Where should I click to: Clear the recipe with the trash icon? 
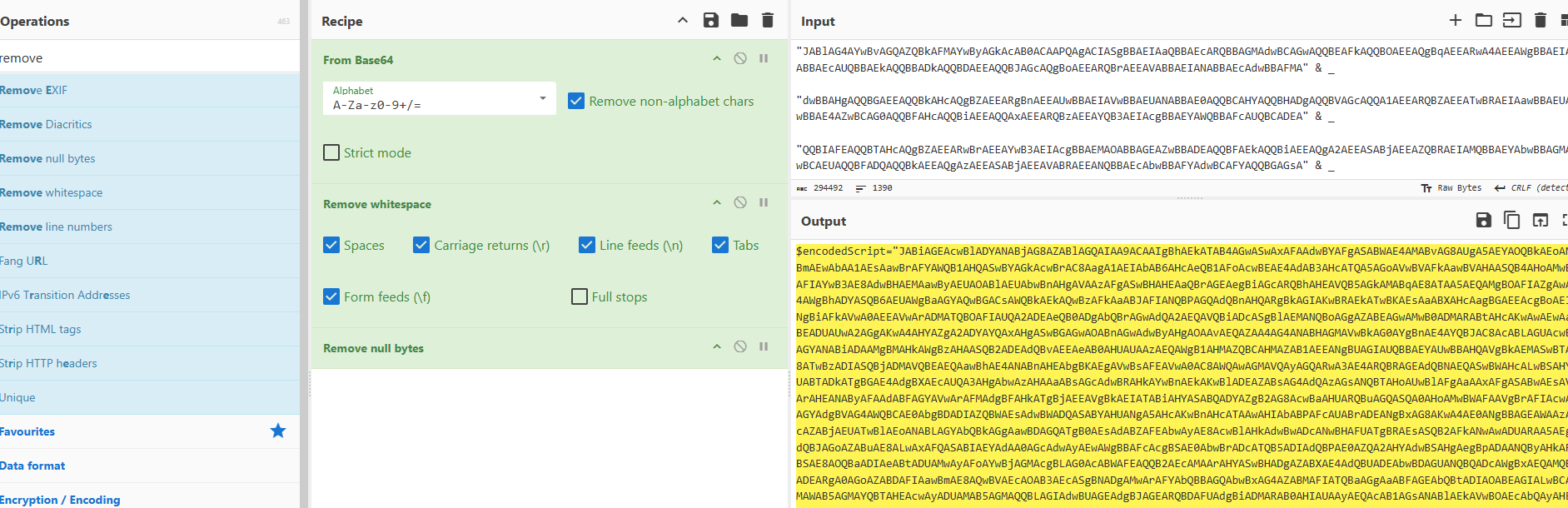768,21
